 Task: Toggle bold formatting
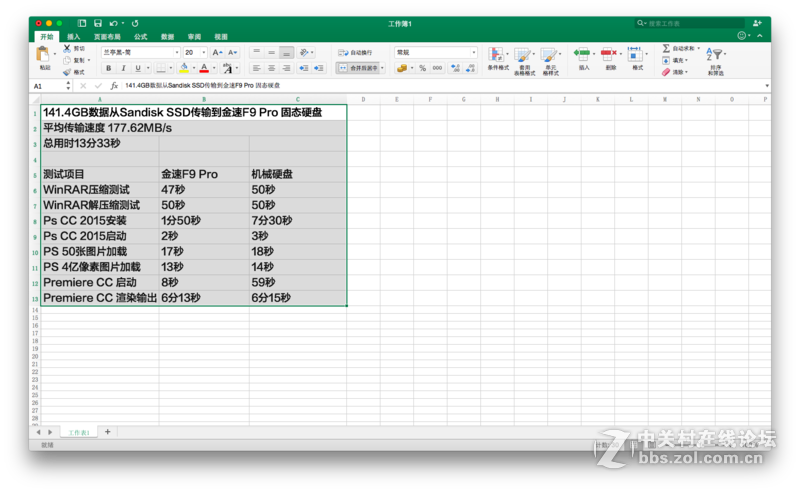click(x=109, y=68)
